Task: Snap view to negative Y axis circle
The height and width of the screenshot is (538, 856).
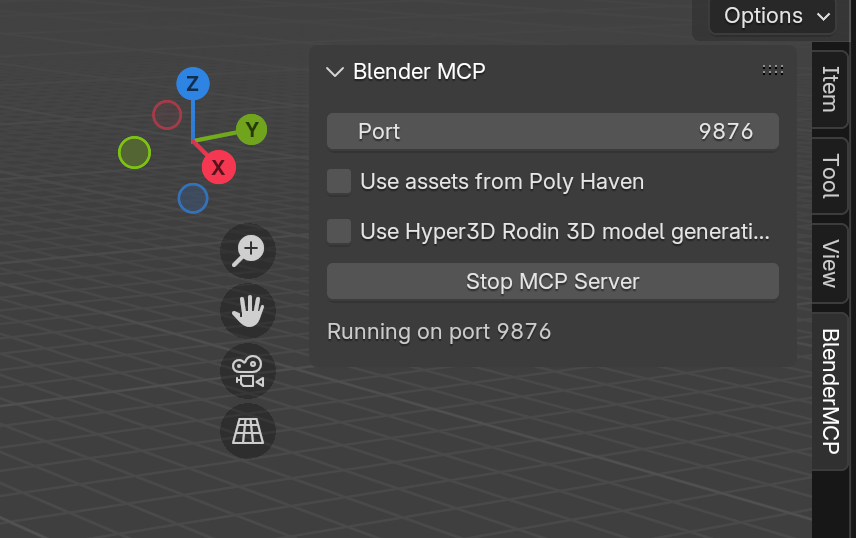Action: click(134, 152)
